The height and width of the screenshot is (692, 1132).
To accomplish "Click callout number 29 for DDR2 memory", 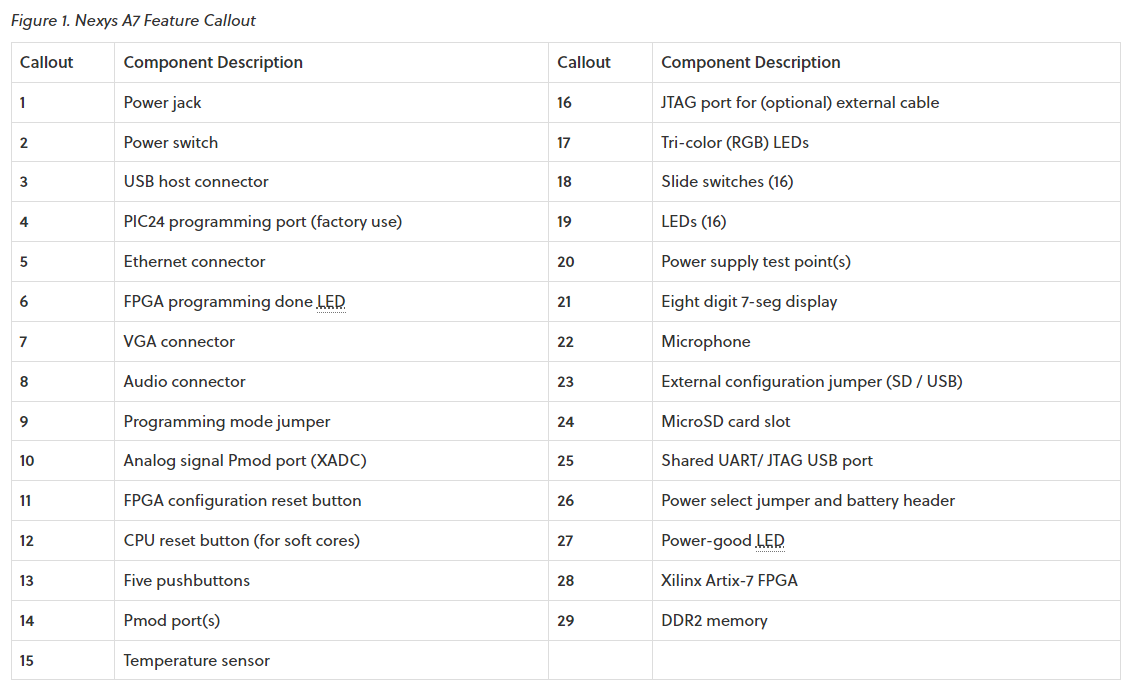I will tap(566, 621).
